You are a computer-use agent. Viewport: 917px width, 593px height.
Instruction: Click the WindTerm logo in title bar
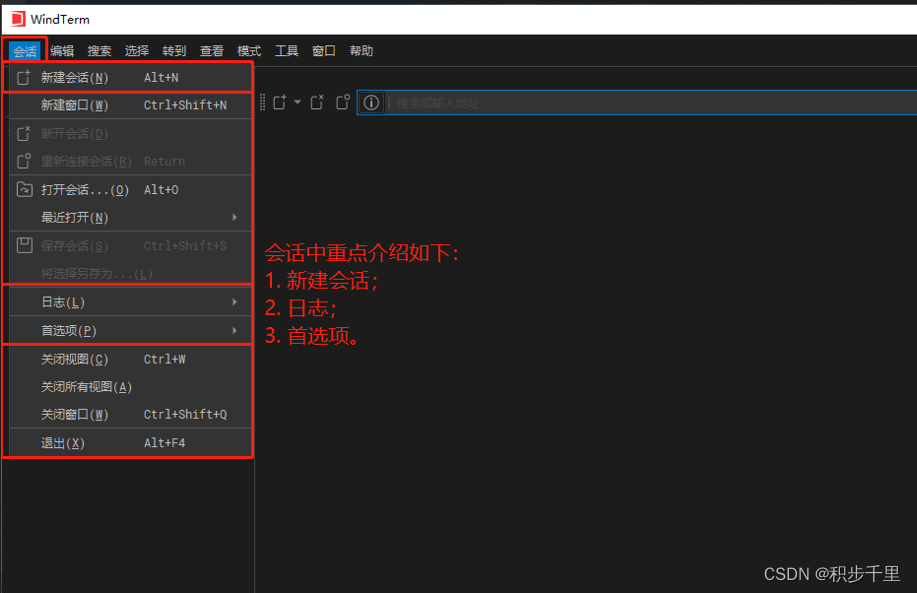18,19
